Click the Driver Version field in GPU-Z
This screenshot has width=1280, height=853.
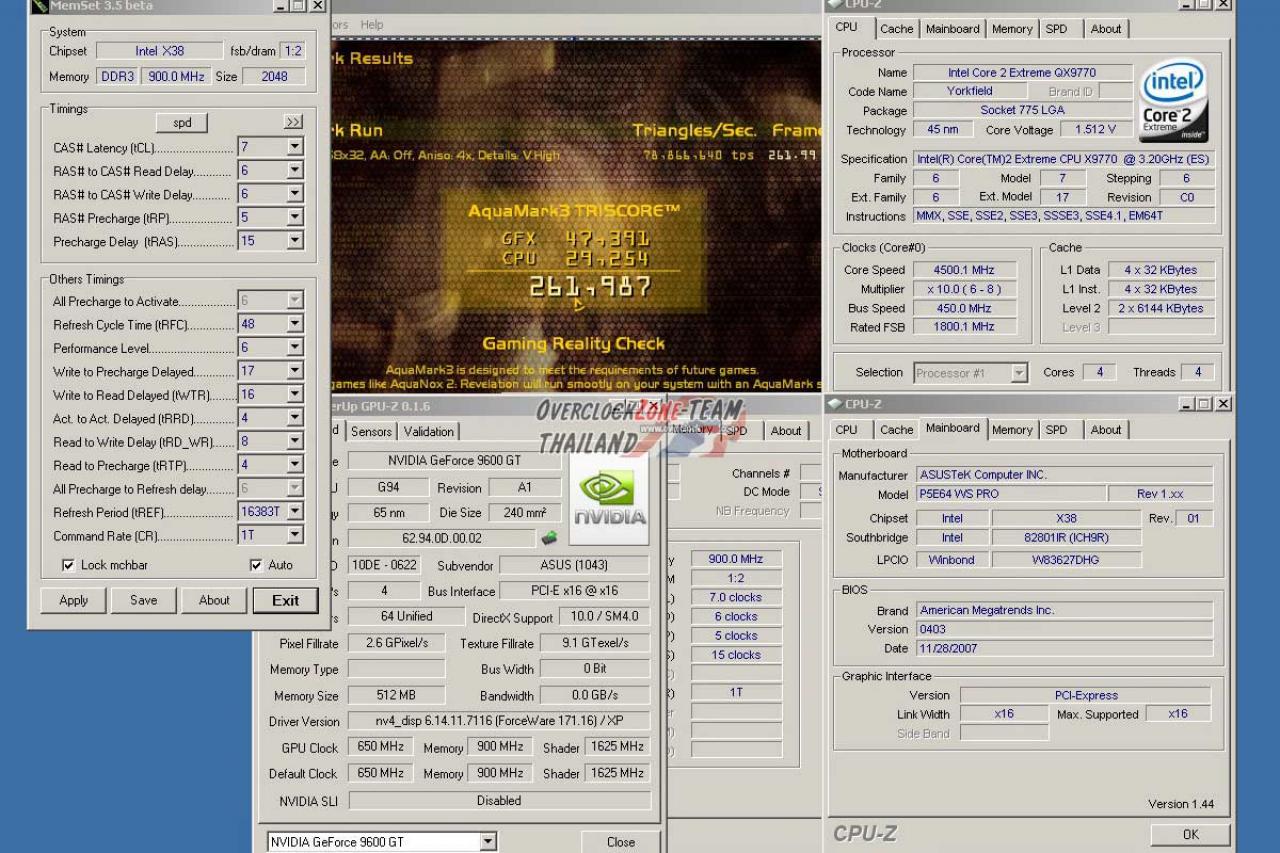click(x=499, y=721)
